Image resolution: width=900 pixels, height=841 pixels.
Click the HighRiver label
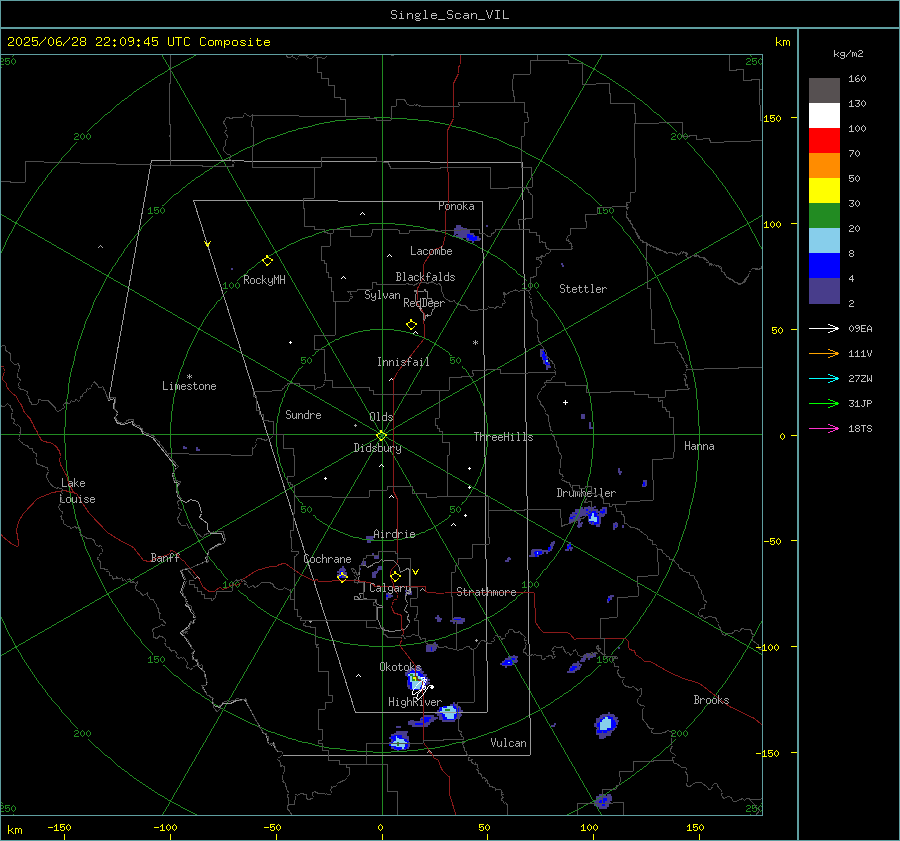(x=415, y=702)
